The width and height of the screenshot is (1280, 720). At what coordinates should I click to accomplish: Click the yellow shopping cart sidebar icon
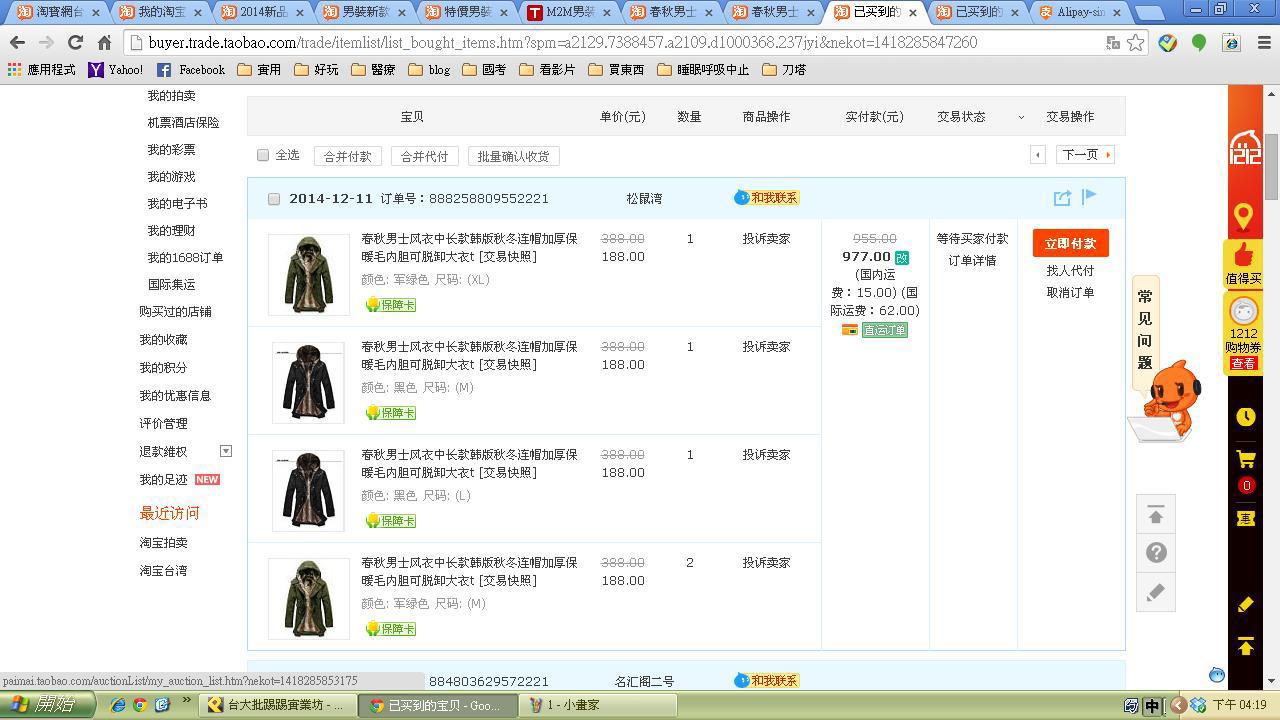tap(1245, 460)
